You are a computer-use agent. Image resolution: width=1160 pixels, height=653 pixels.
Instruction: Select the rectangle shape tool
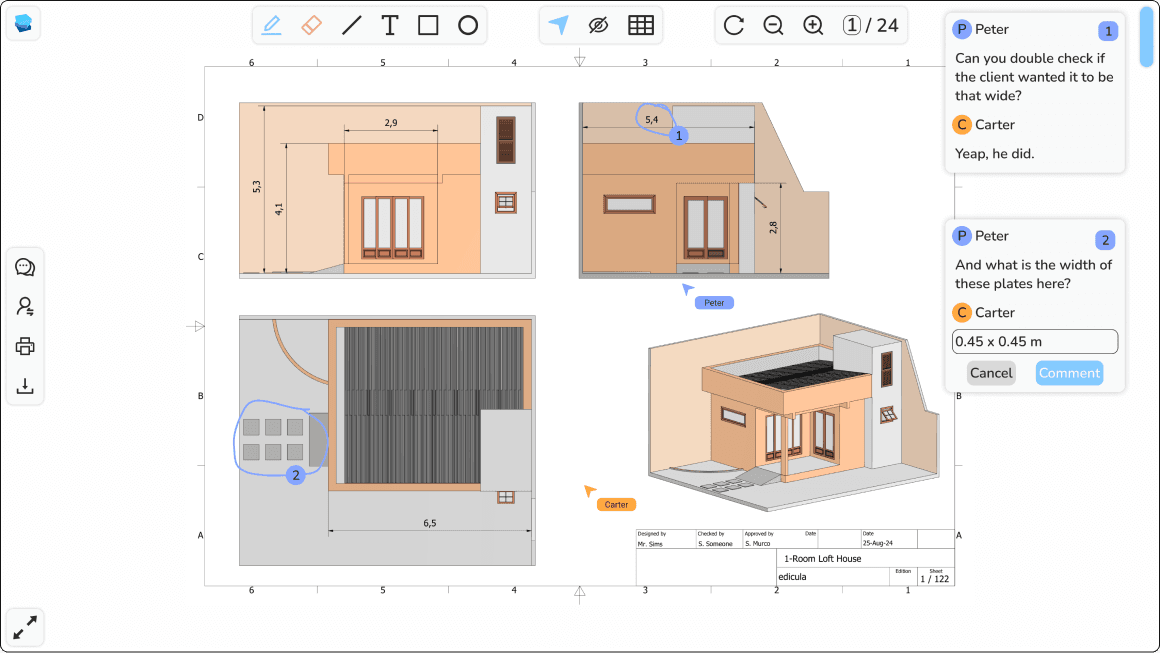[x=428, y=25]
